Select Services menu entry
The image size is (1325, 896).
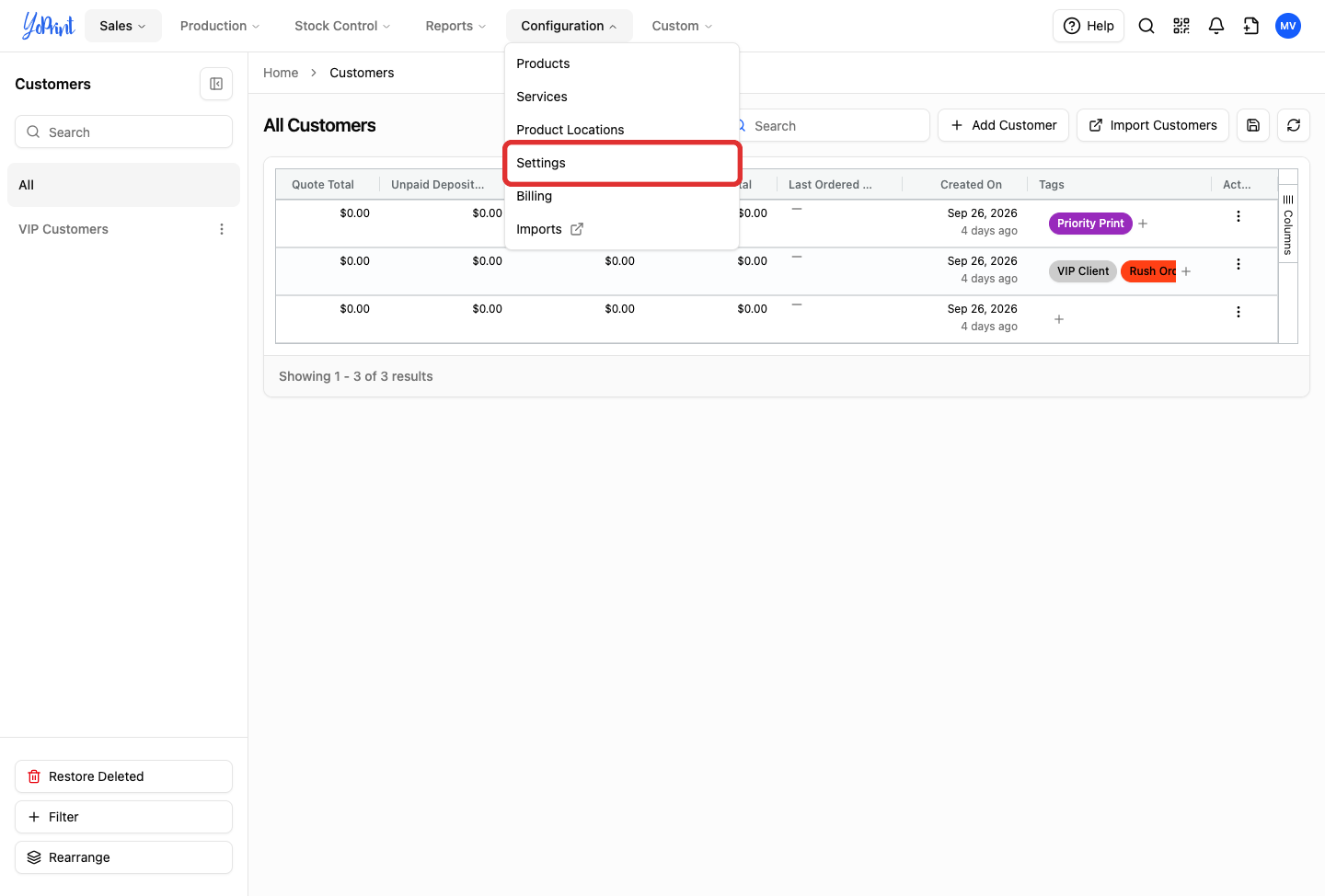pyautogui.click(x=622, y=97)
